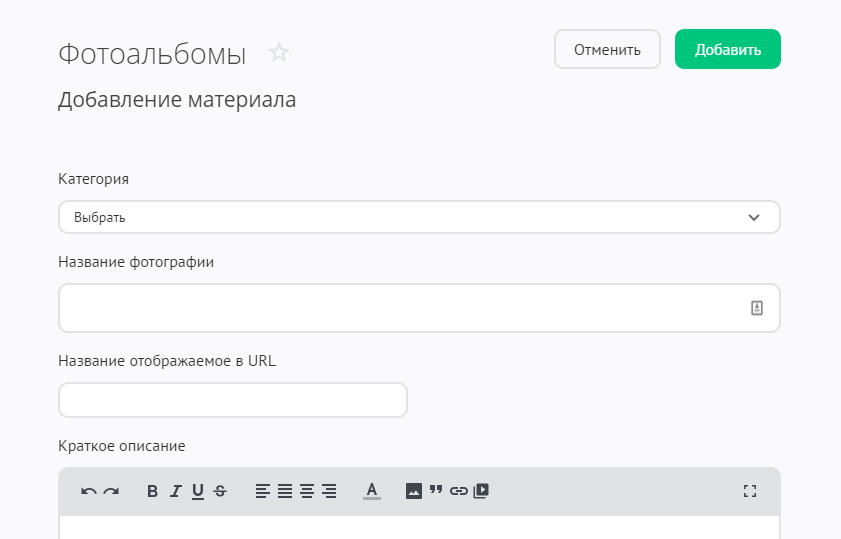This screenshot has width=841, height=539.
Task: Toggle underline text formatting
Action: coord(198,491)
